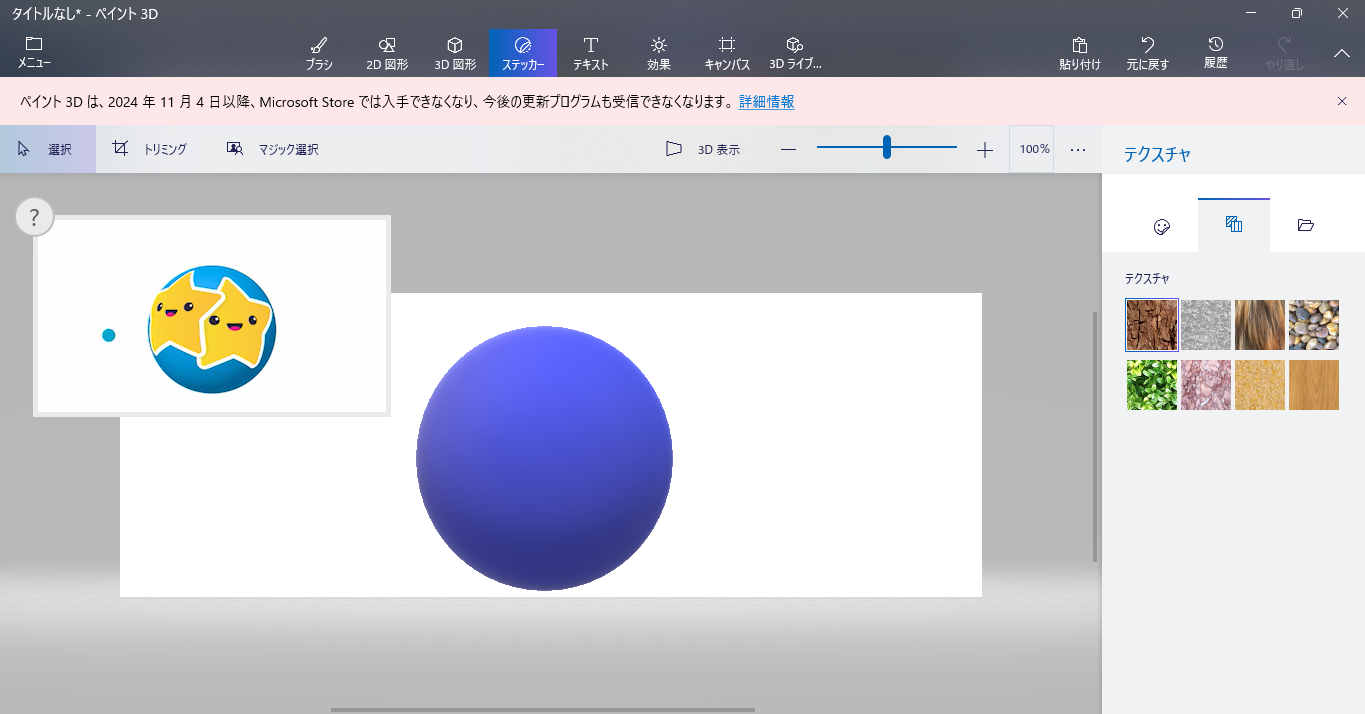Select the Brush (ブラシ) tool
The width and height of the screenshot is (1365, 714).
319,53
